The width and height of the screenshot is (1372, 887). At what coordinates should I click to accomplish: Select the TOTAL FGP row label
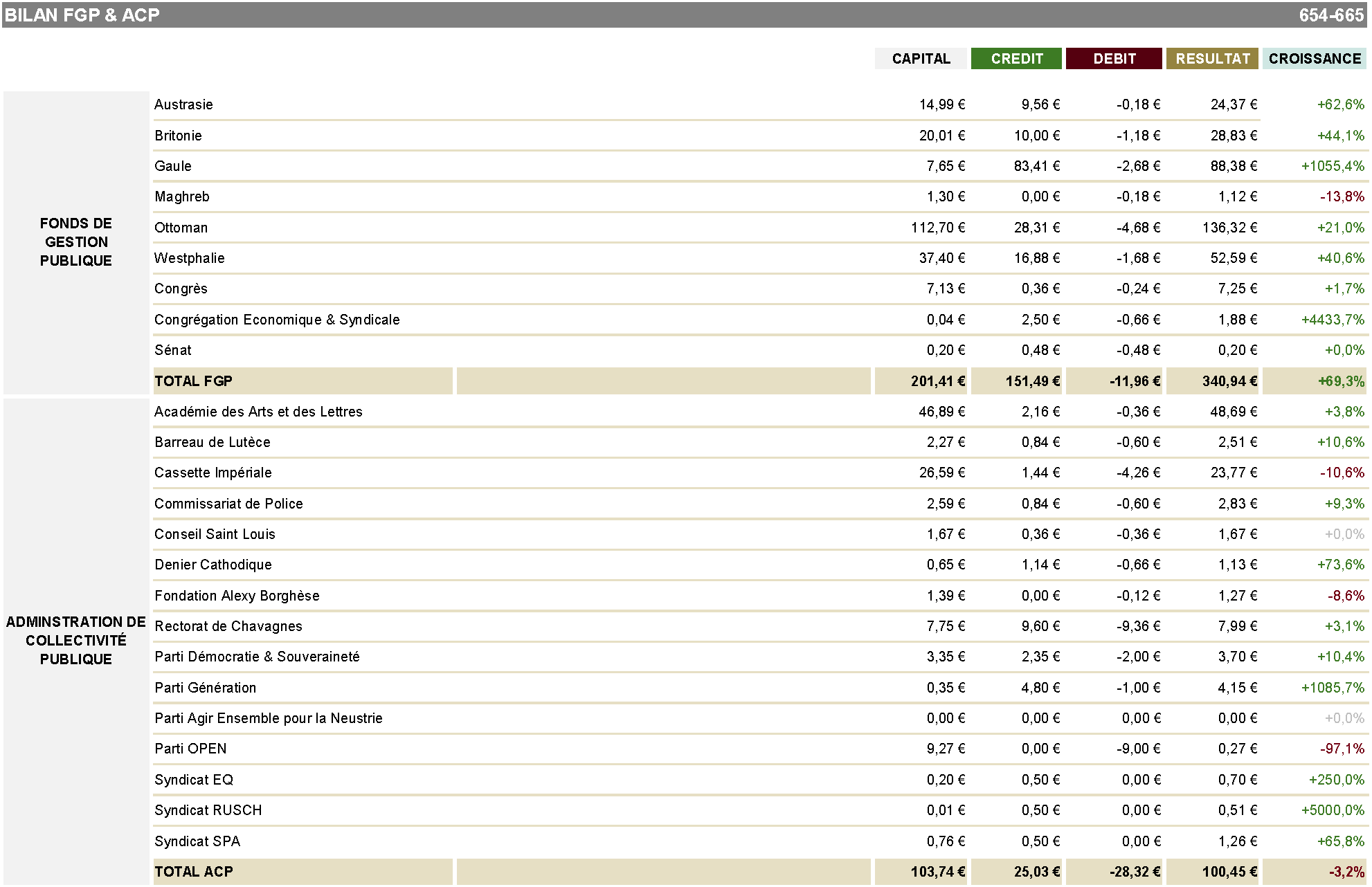[x=194, y=381]
